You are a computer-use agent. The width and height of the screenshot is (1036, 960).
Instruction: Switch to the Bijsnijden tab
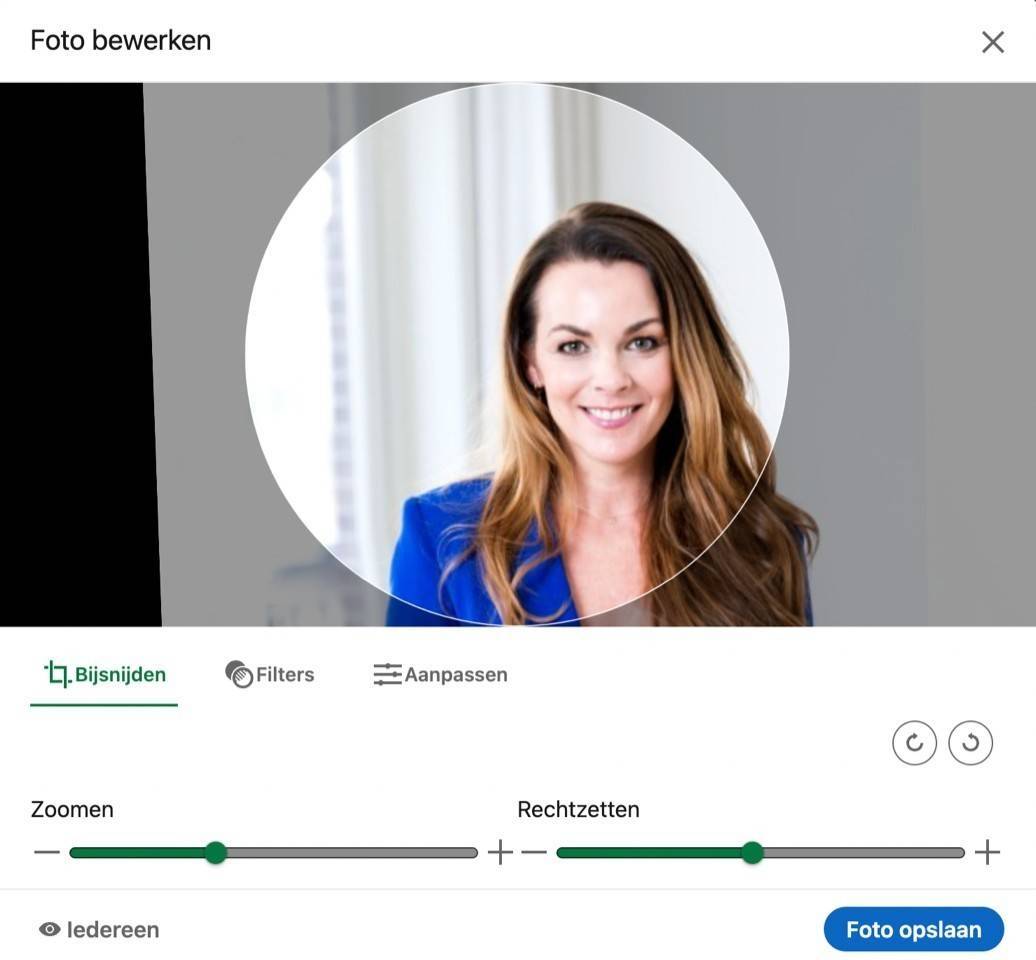coord(104,675)
